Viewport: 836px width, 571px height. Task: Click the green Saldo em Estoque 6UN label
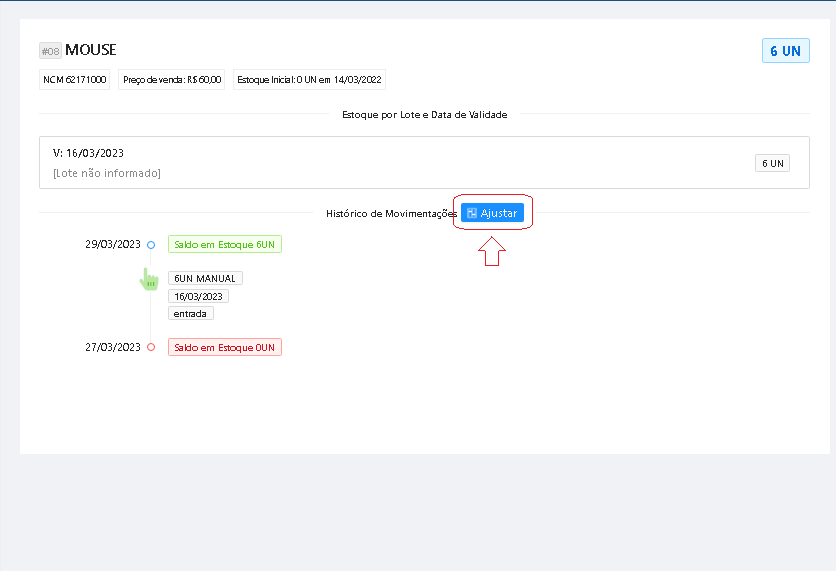[225, 244]
